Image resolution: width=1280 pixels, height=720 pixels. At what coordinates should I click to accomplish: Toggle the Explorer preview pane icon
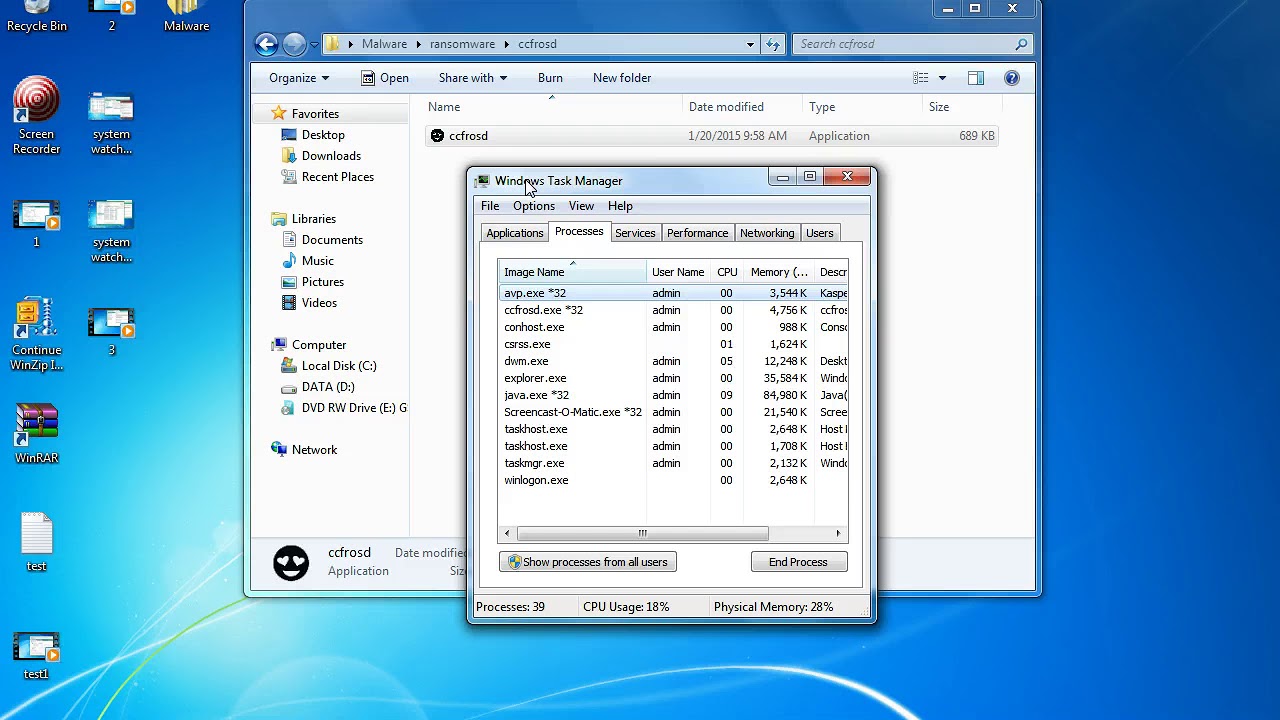(x=976, y=78)
